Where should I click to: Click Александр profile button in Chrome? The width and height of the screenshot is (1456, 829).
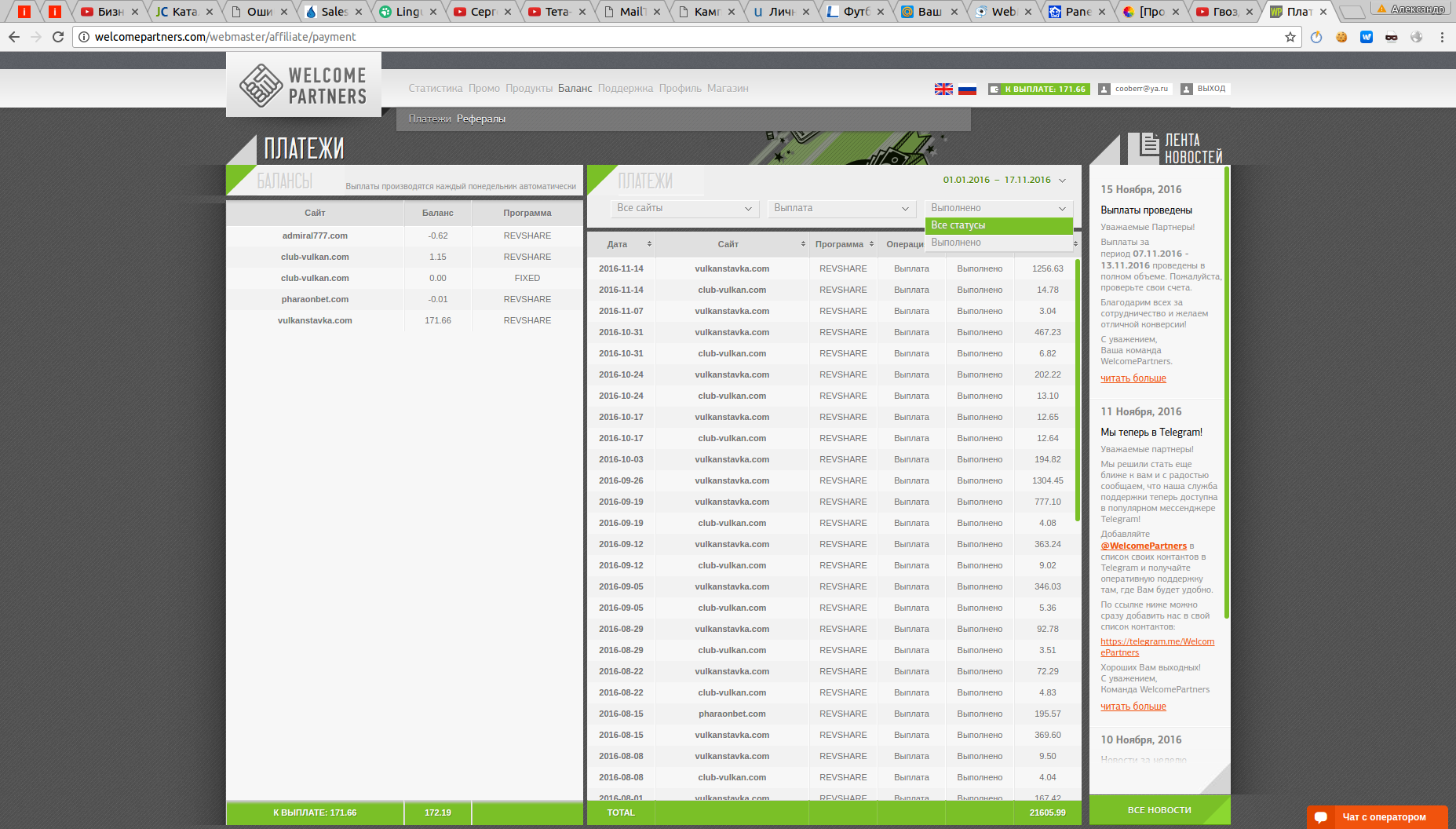pos(1411,9)
